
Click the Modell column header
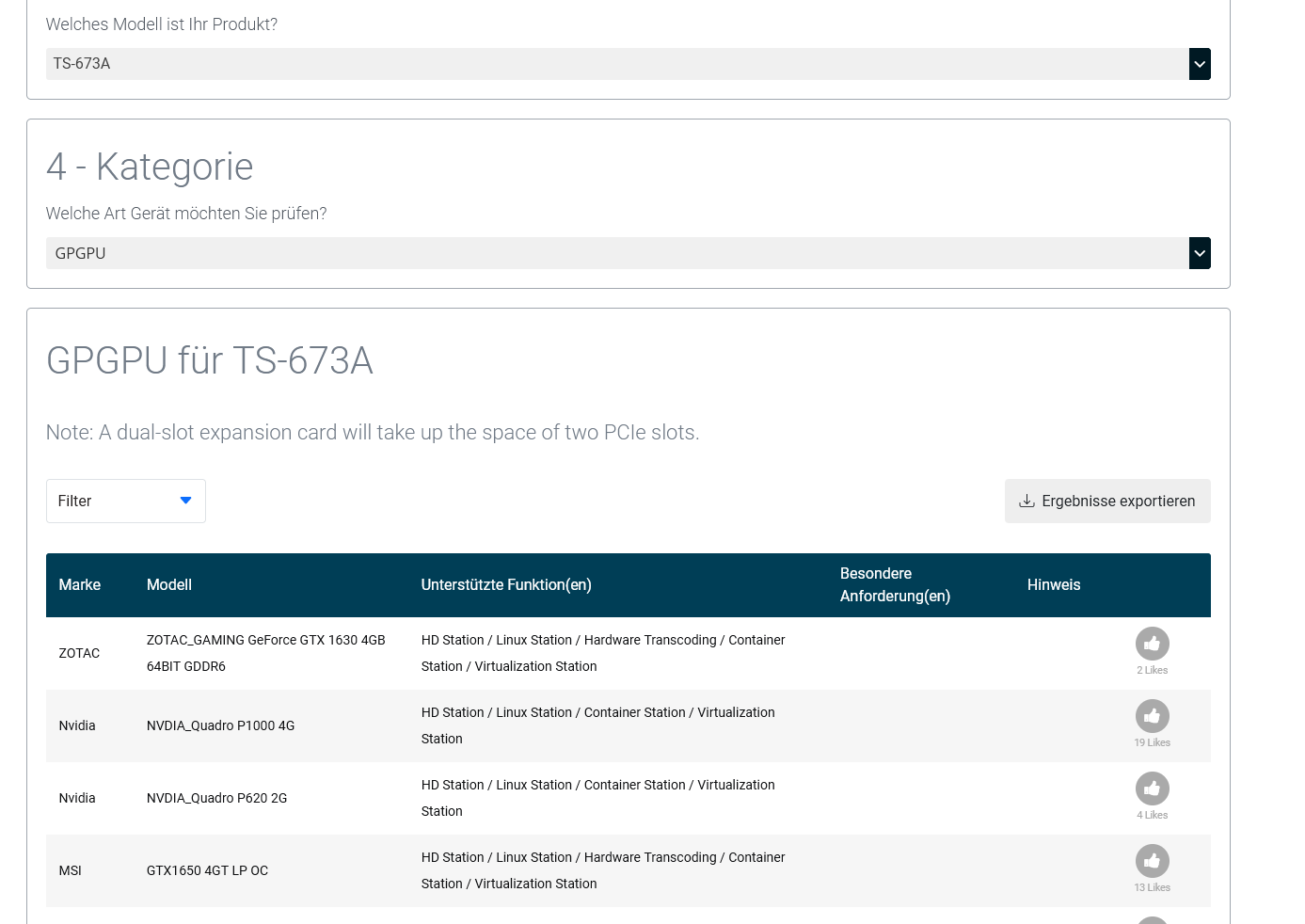tap(169, 584)
